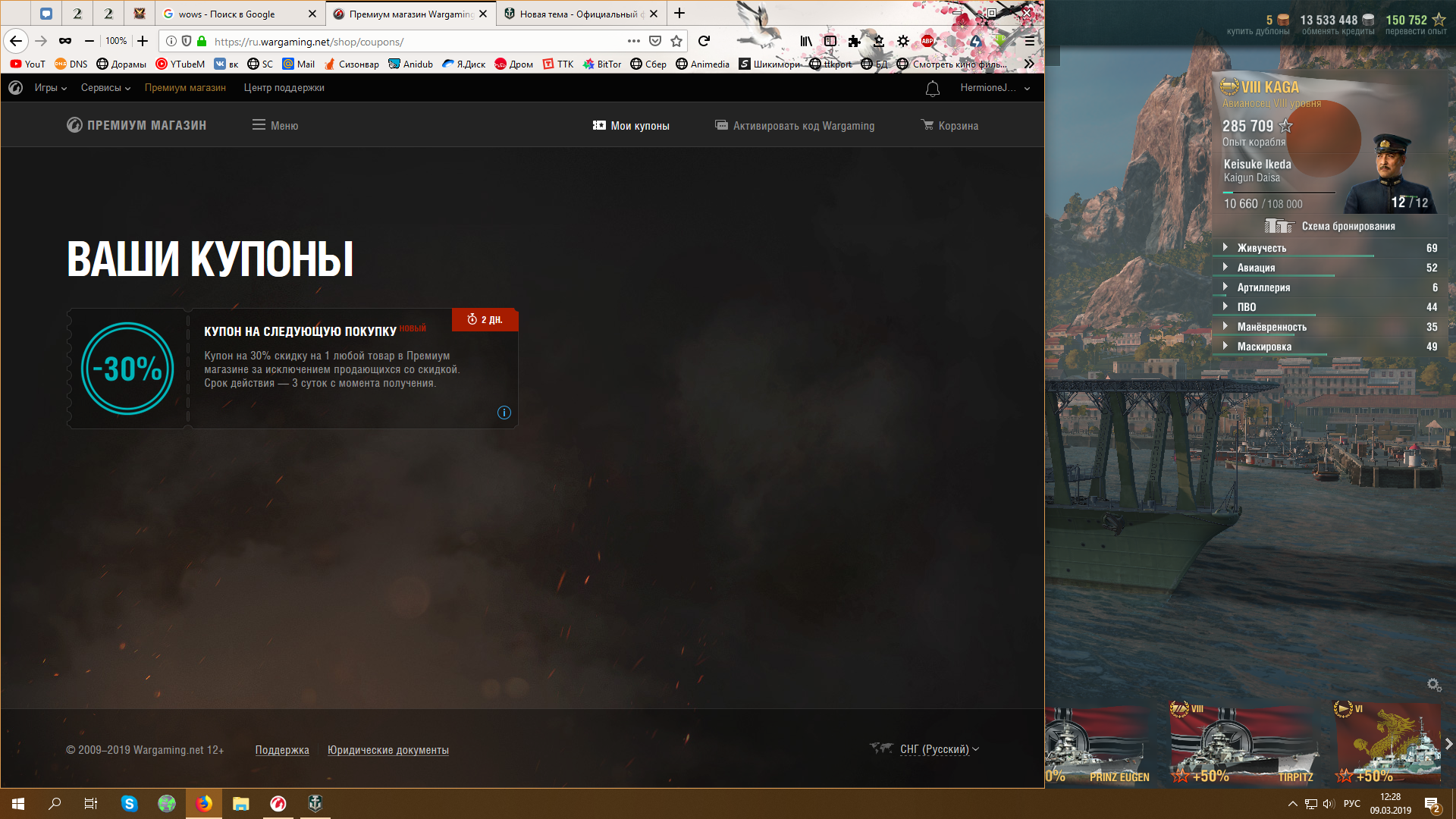Open the Firefox hamburger menu
The height and width of the screenshot is (819, 1456).
(1029, 41)
